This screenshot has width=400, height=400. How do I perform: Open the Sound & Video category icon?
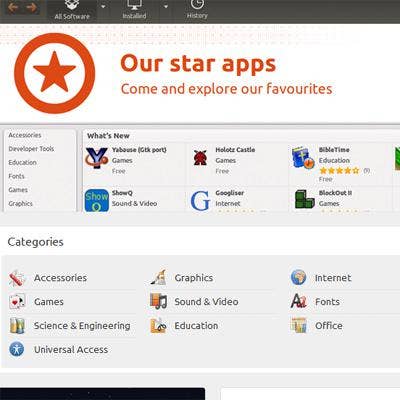pos(158,302)
